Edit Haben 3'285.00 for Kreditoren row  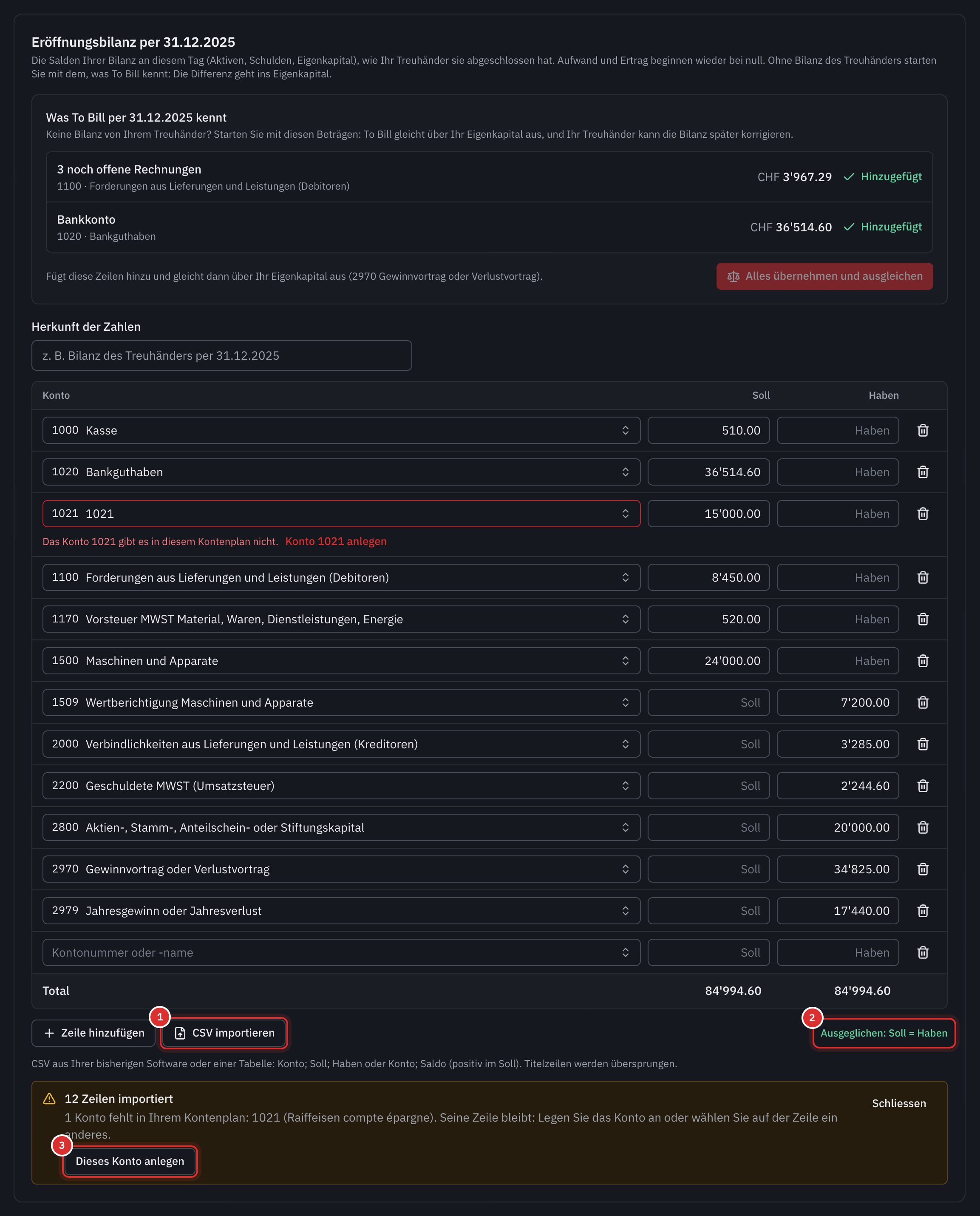pos(838,744)
